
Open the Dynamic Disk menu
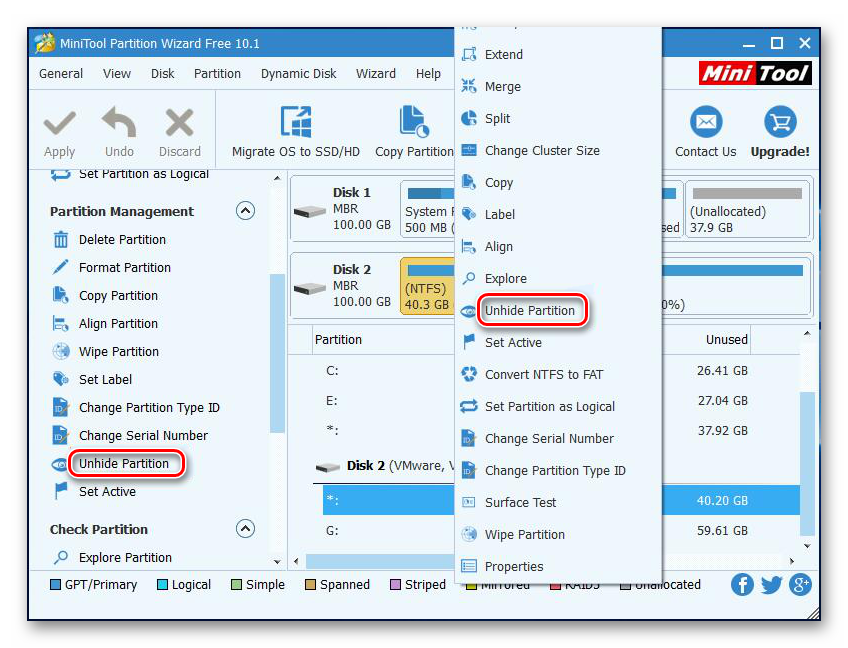pyautogui.click(x=298, y=73)
